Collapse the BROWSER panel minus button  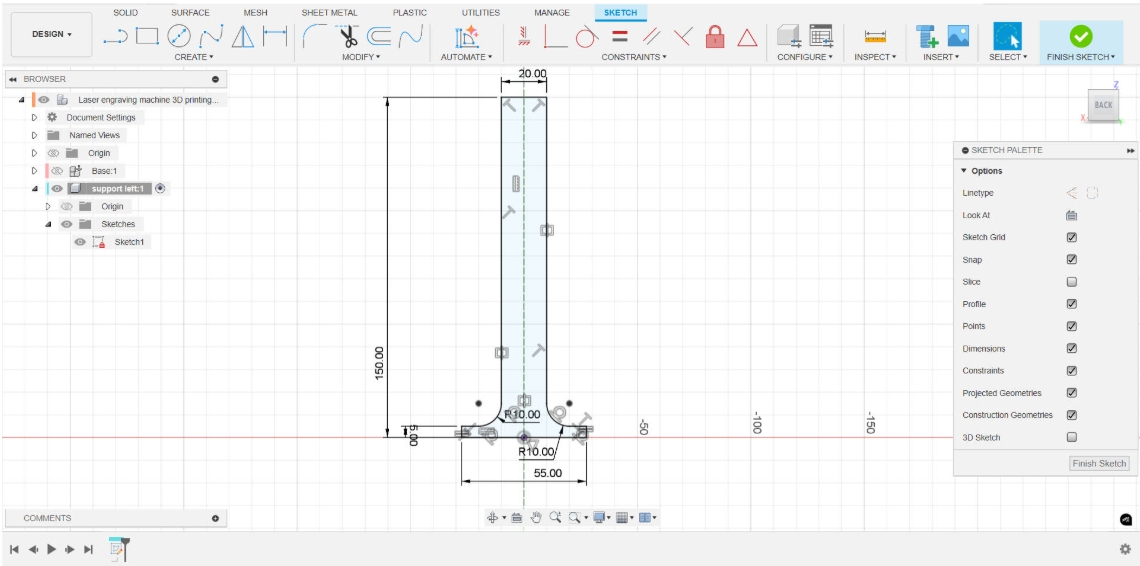pos(215,79)
